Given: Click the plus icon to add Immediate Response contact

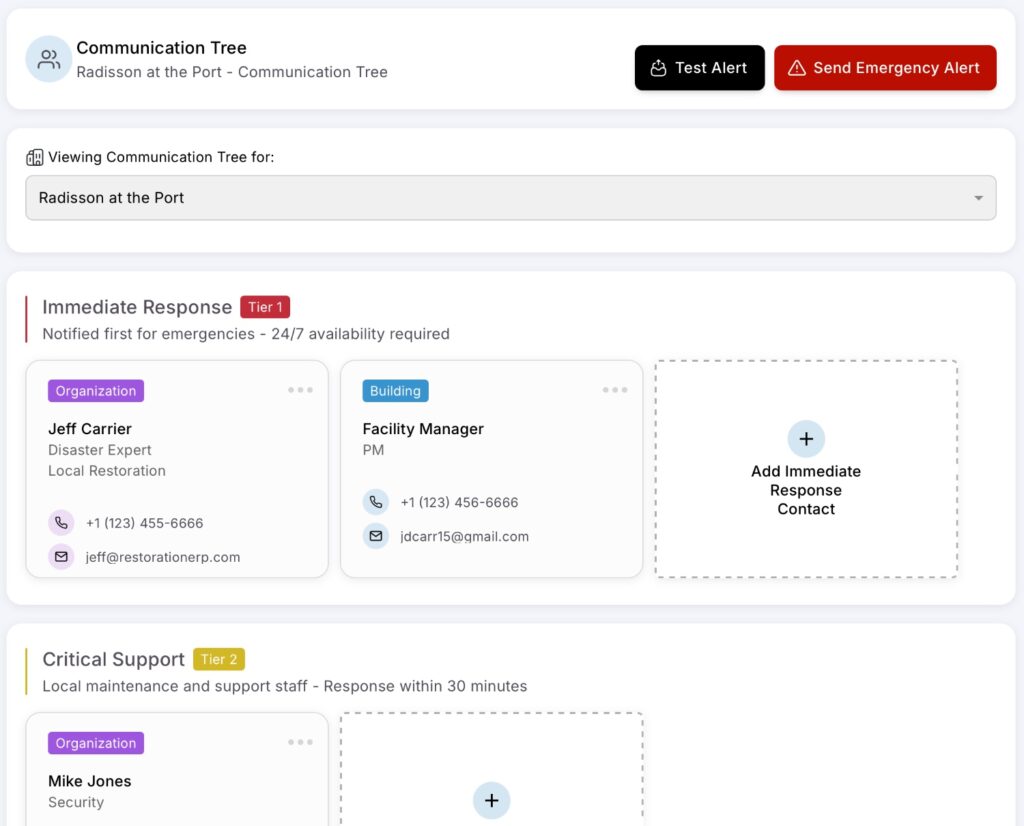Looking at the screenshot, I should [x=806, y=439].
